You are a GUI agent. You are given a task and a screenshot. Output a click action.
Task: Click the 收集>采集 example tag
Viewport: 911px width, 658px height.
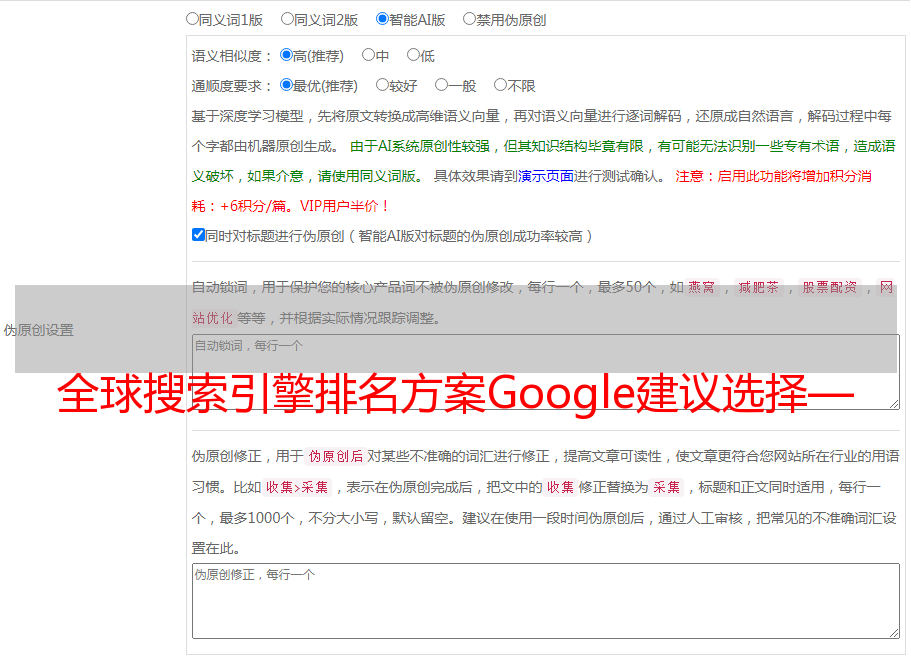(297, 487)
